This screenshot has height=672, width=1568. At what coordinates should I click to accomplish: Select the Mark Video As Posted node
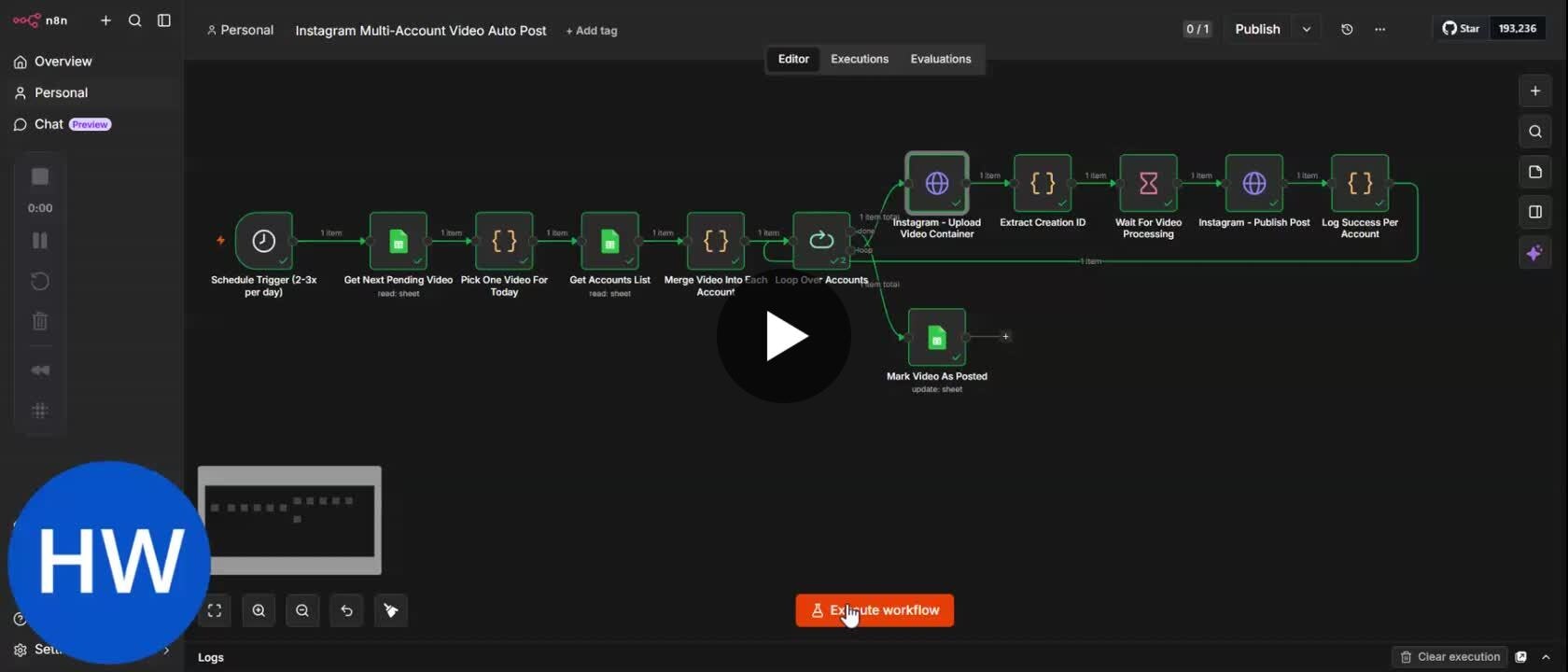937,337
